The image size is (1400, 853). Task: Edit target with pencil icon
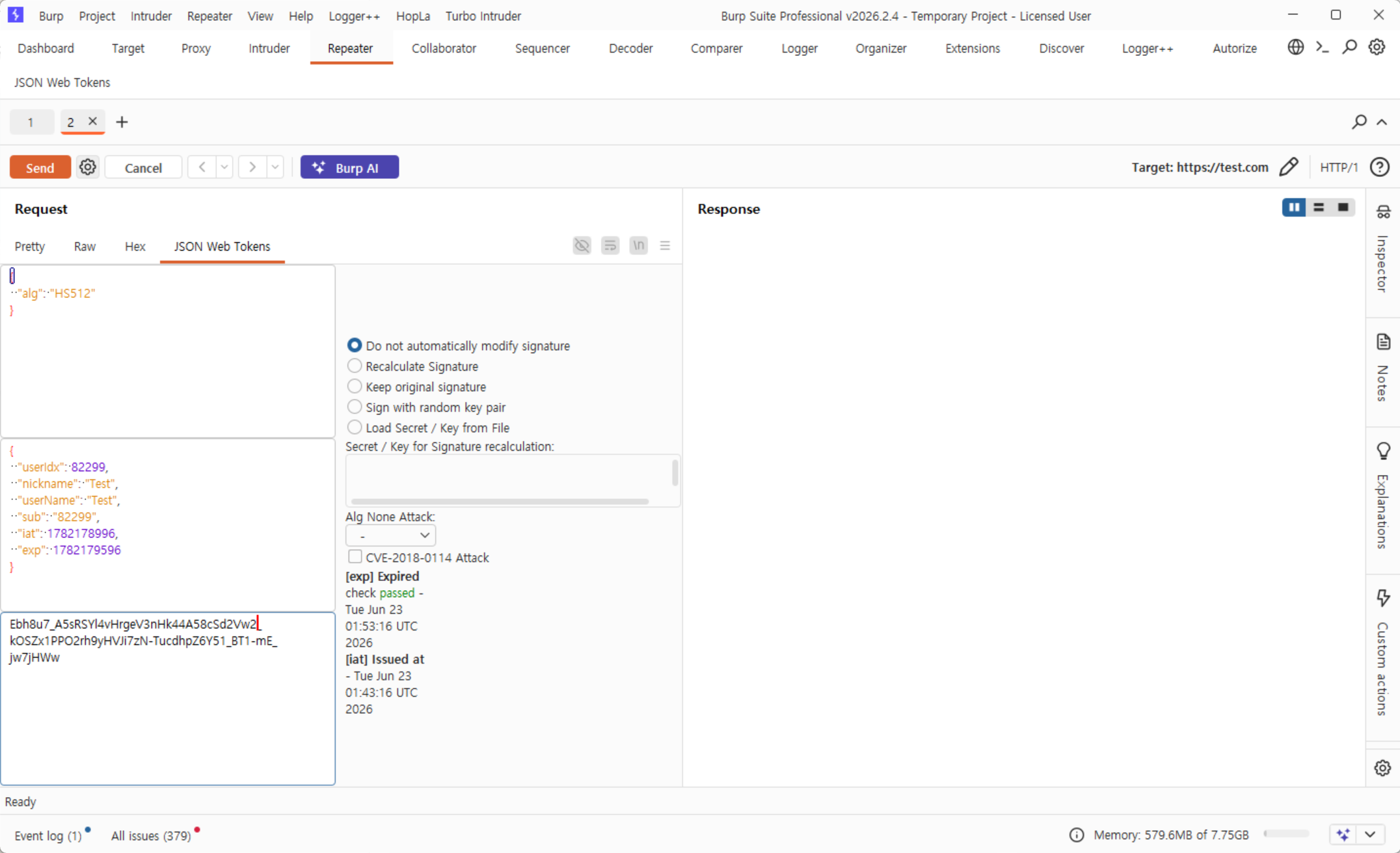click(1289, 167)
